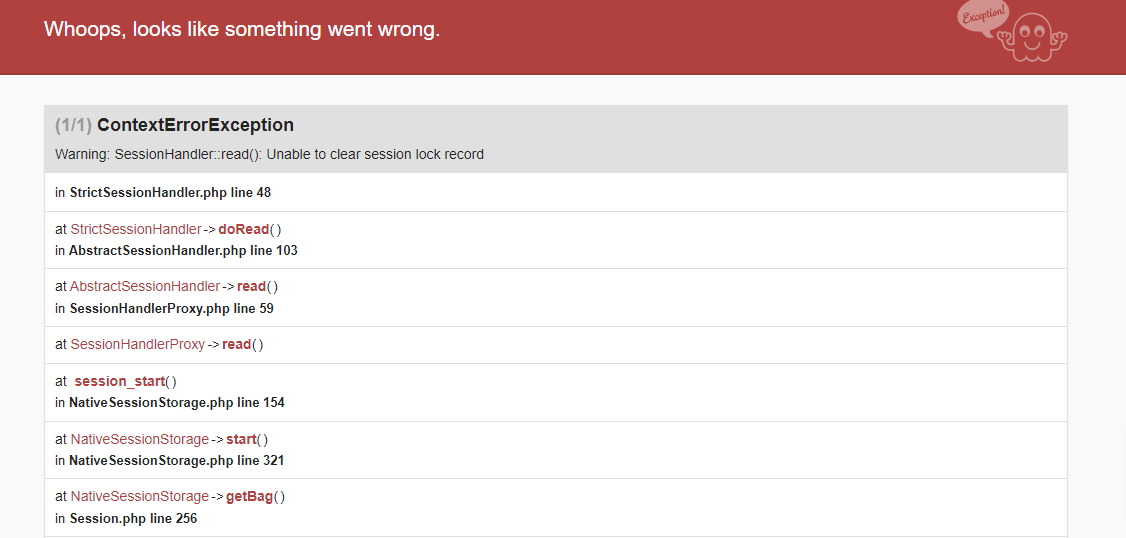Click the getBag method name
Viewport: 1126px width, 538px height.
(249, 496)
